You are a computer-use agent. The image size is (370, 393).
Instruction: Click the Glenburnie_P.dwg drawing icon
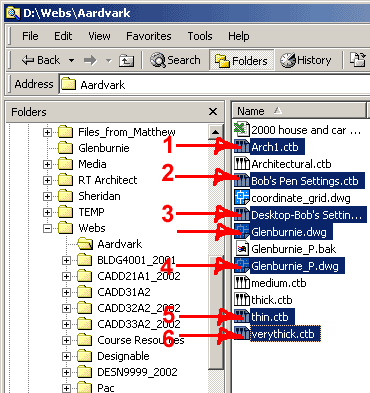(x=242, y=266)
